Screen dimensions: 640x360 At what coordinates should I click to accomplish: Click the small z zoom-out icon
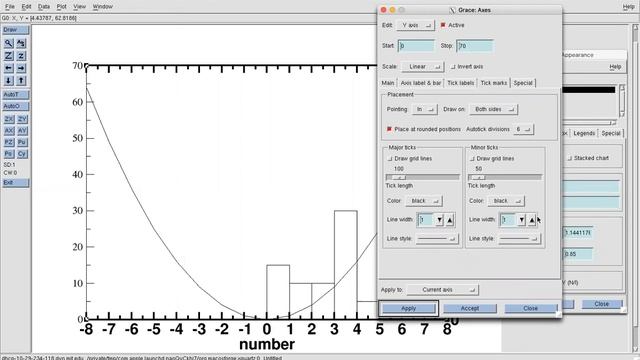tap(21, 56)
